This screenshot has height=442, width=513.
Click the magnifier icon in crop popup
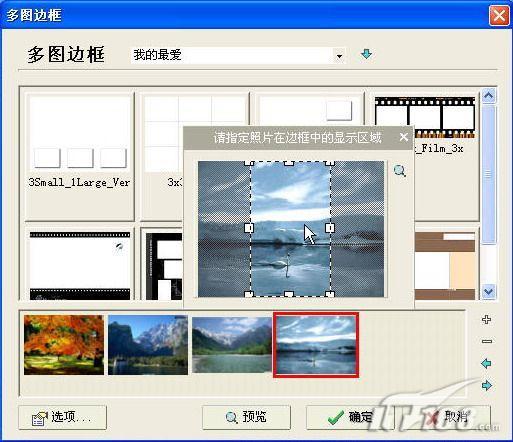[399, 171]
